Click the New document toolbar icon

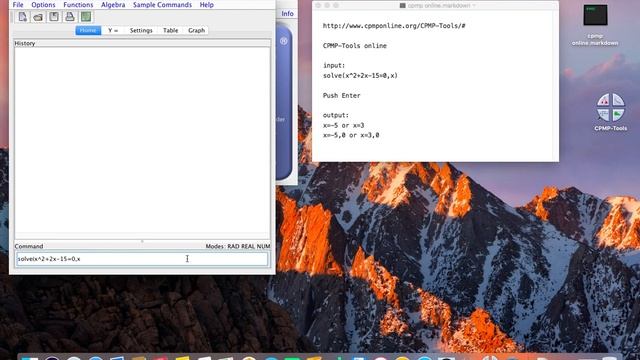(22, 17)
